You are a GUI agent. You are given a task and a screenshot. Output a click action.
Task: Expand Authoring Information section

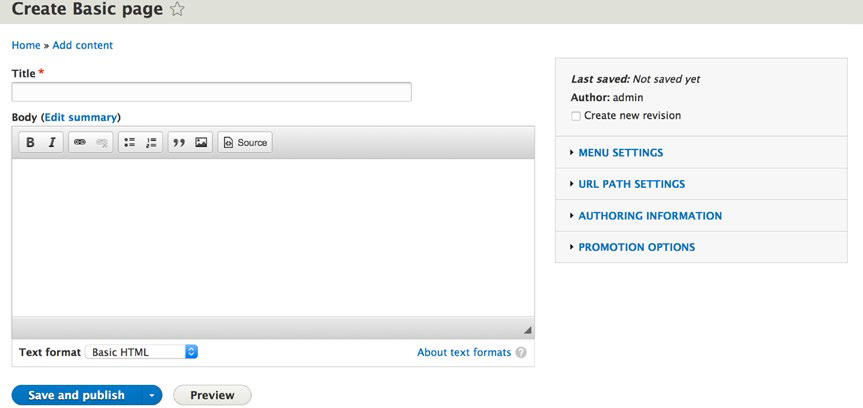pyautogui.click(x=650, y=216)
